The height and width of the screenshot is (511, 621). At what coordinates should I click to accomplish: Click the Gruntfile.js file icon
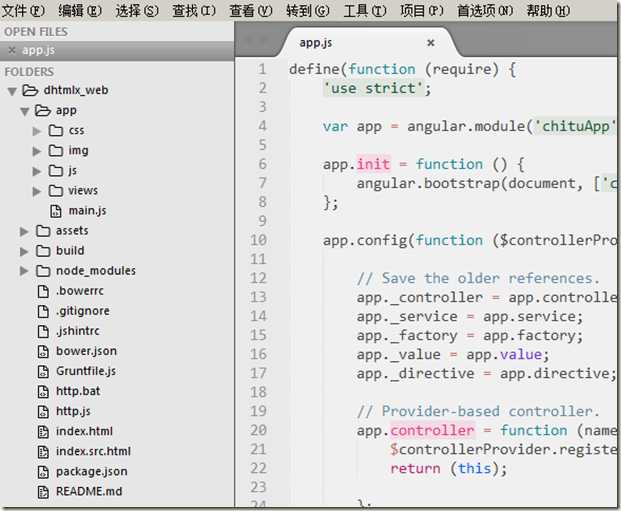43,372
